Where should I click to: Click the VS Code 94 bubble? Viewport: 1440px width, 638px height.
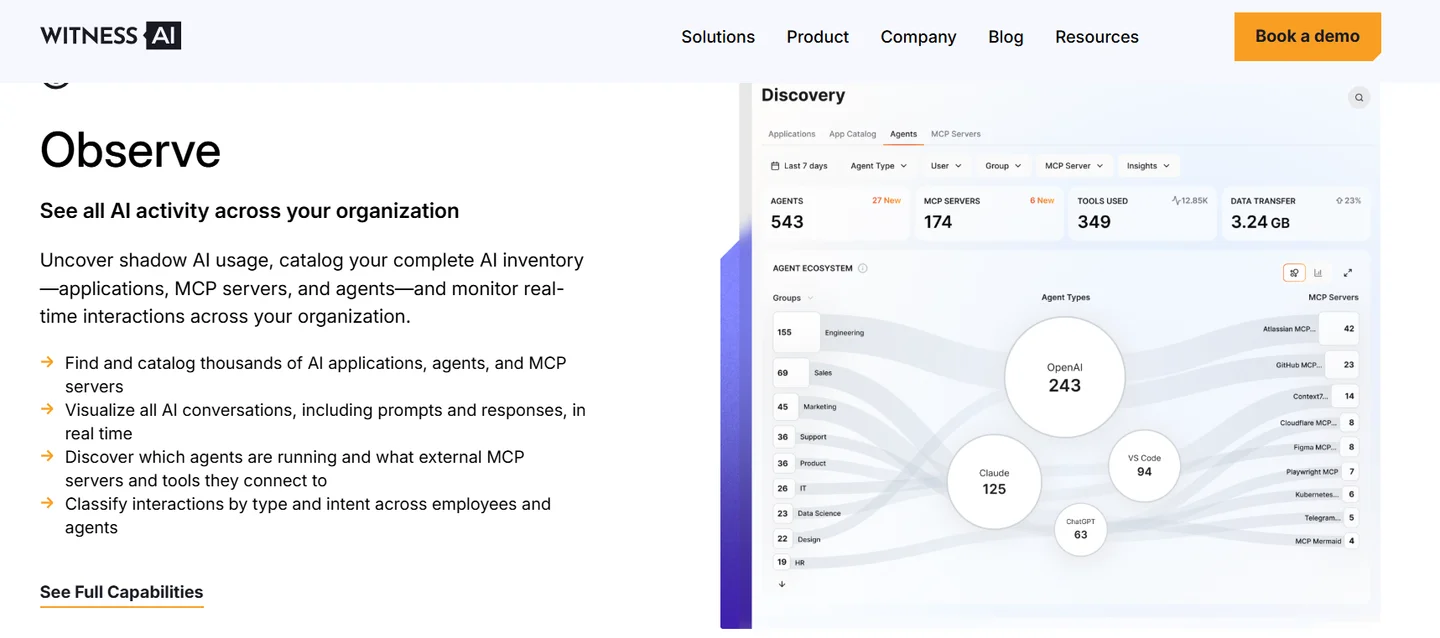(x=1144, y=465)
